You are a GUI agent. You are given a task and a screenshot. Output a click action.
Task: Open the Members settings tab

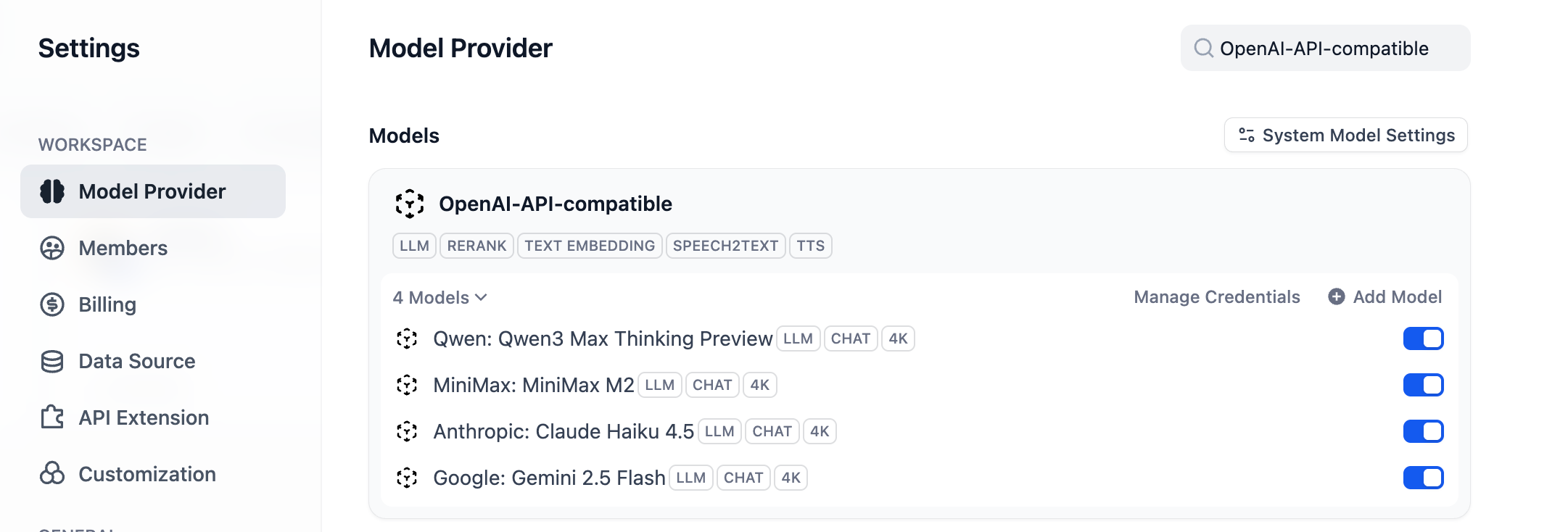(x=123, y=248)
